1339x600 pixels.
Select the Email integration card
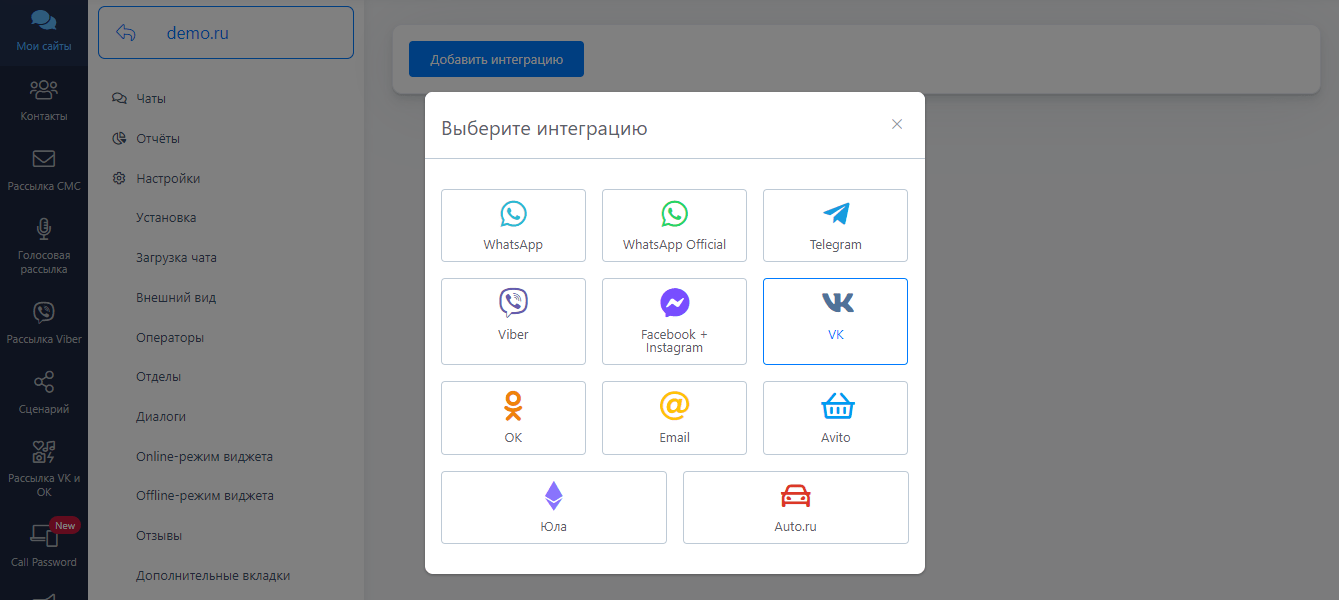click(674, 418)
